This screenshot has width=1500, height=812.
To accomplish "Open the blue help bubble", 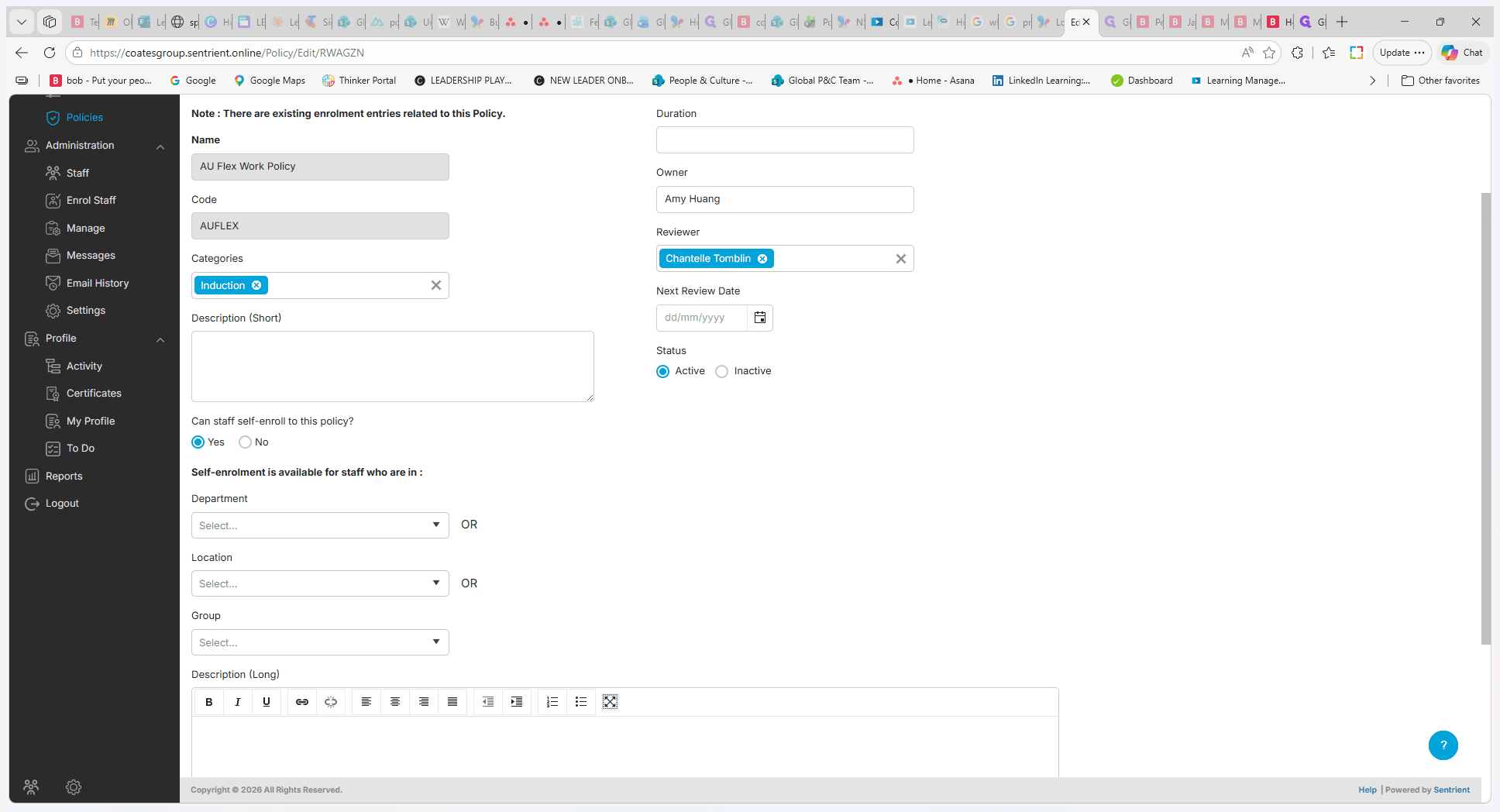I will pyautogui.click(x=1443, y=745).
